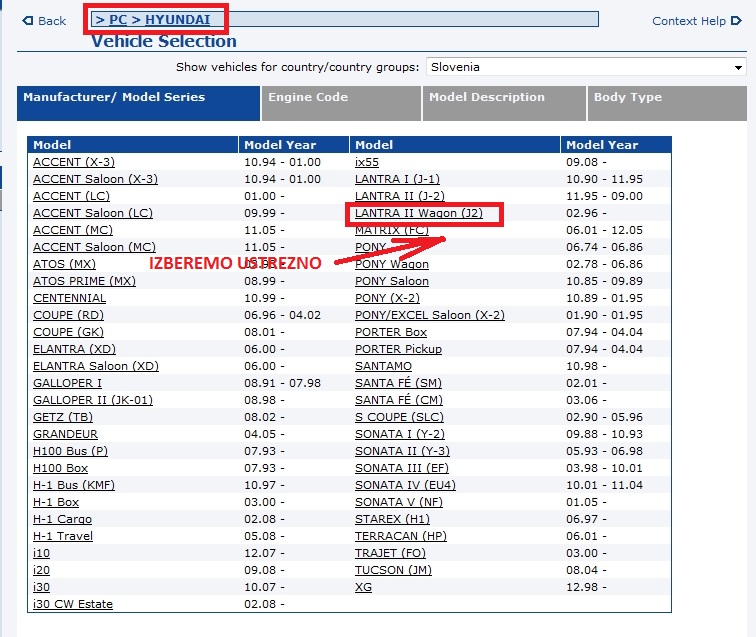Pick the COUPE (GK) model
Viewport: 756px width, 637px height.
[x=68, y=332]
